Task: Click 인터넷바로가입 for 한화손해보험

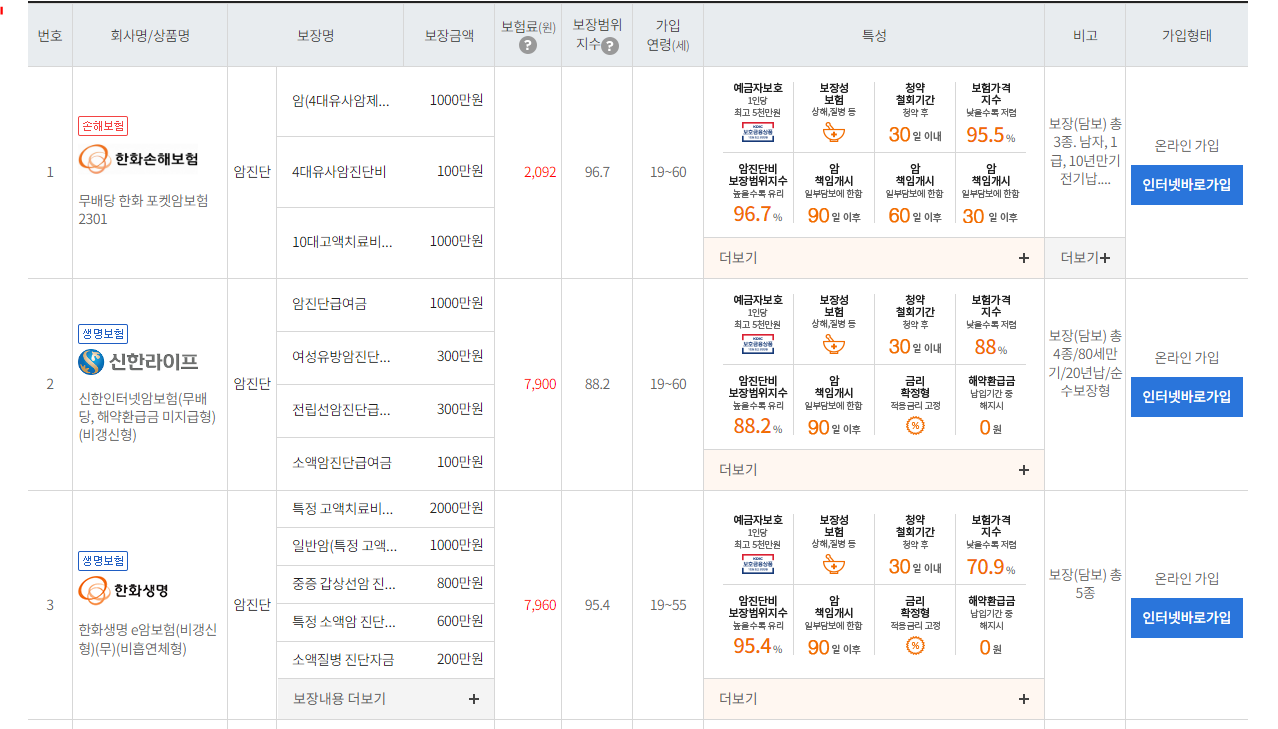Action: pos(1187,185)
